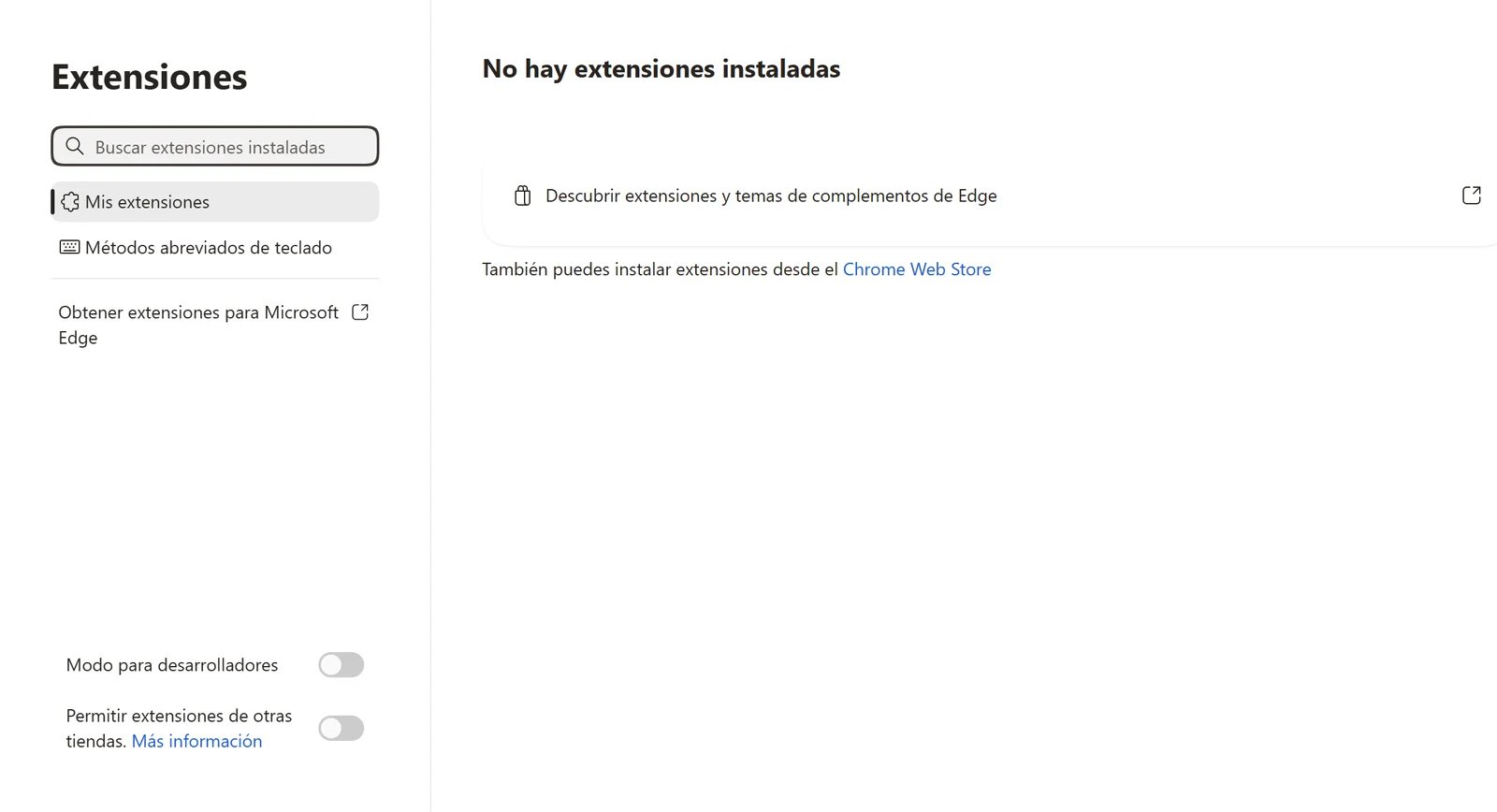The width and height of the screenshot is (1497, 812).
Task: Click external link icon beside Obtener extensiones
Action: click(360, 312)
